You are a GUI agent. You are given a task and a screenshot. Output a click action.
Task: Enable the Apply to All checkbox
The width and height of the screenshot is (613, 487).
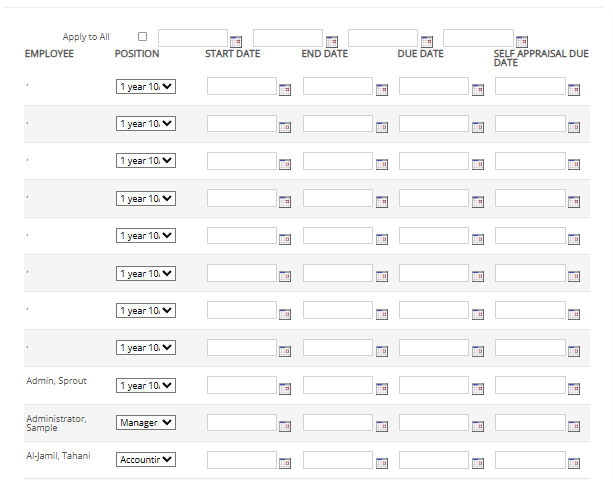(142, 37)
